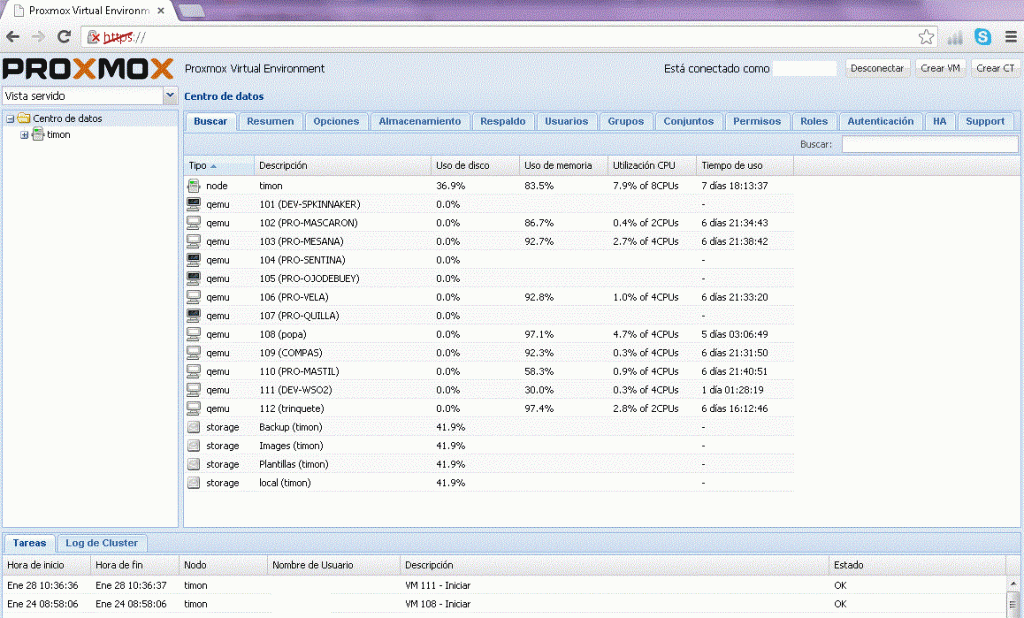Sort tasks by Hora de inicio header
The image size is (1024, 618).
pyautogui.click(x=46, y=565)
